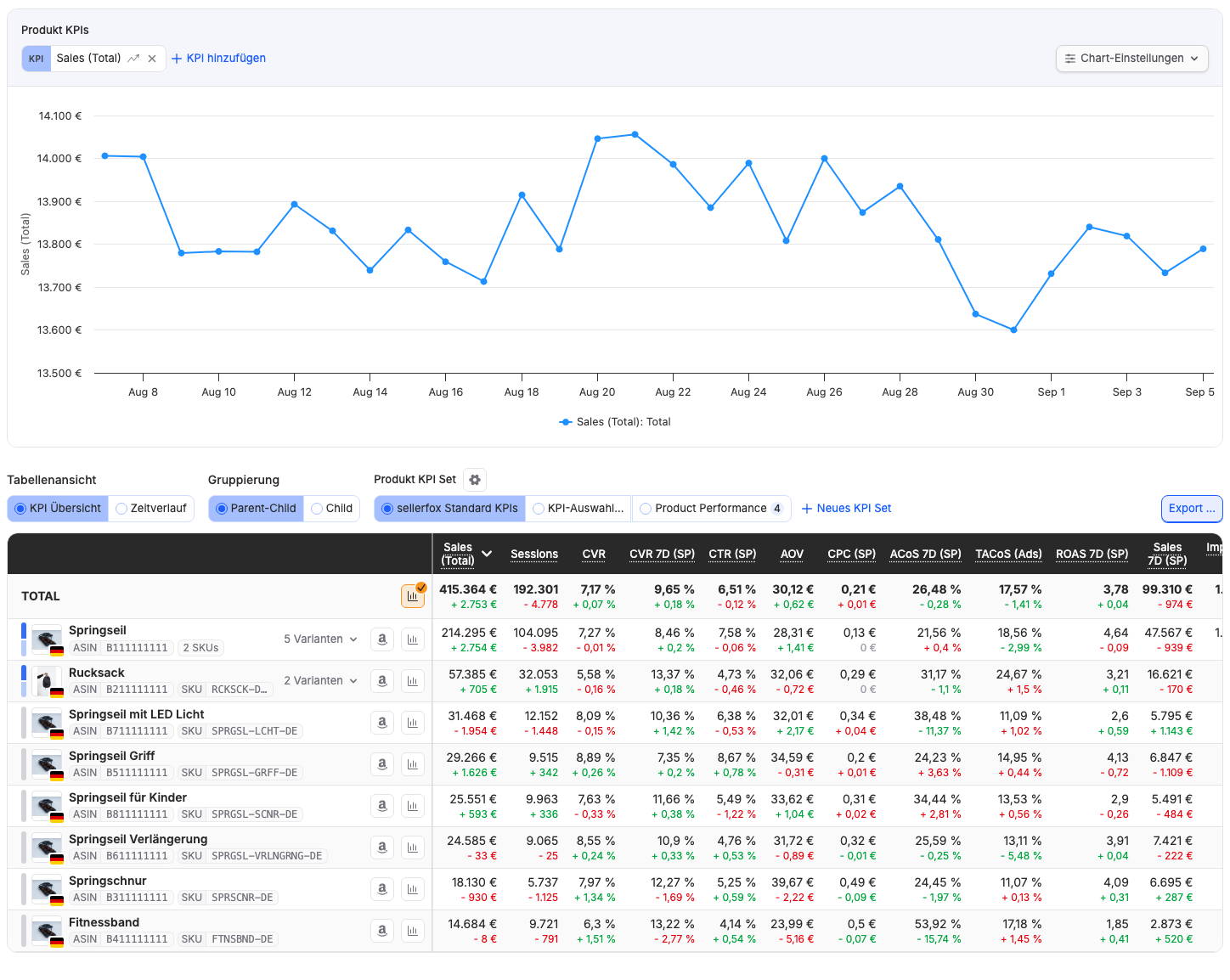Click KPI hinzufügen link
Image resolution: width=1230 pixels, height=980 pixels.
[219, 59]
